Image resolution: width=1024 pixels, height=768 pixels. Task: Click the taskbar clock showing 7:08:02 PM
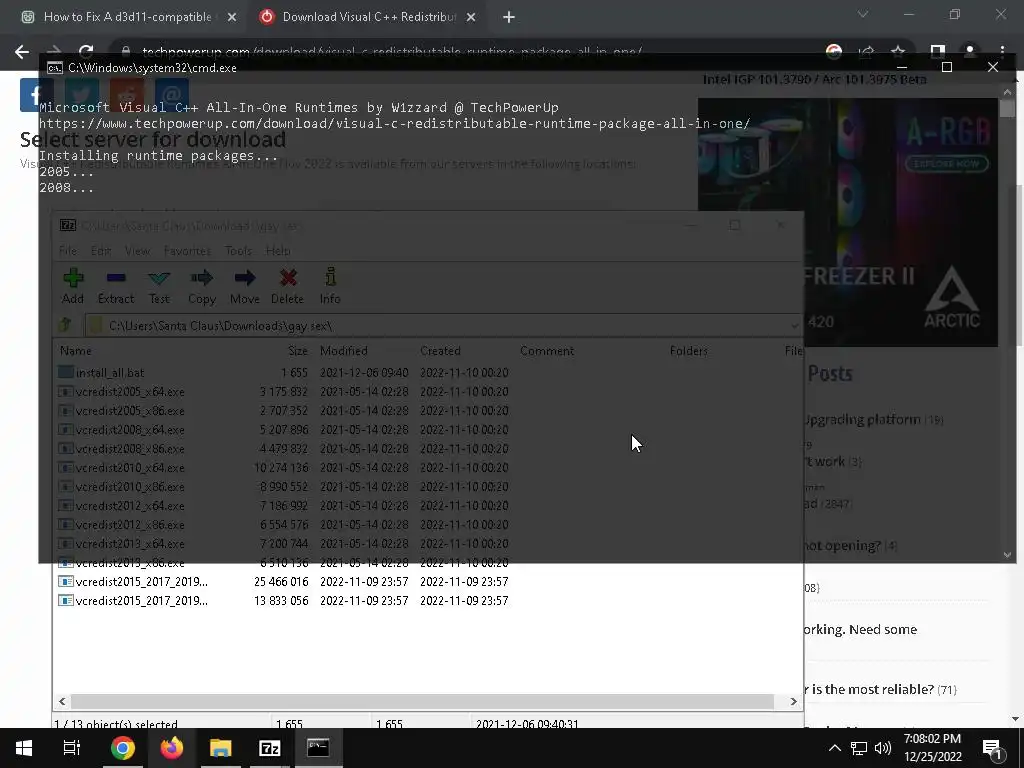(933, 748)
